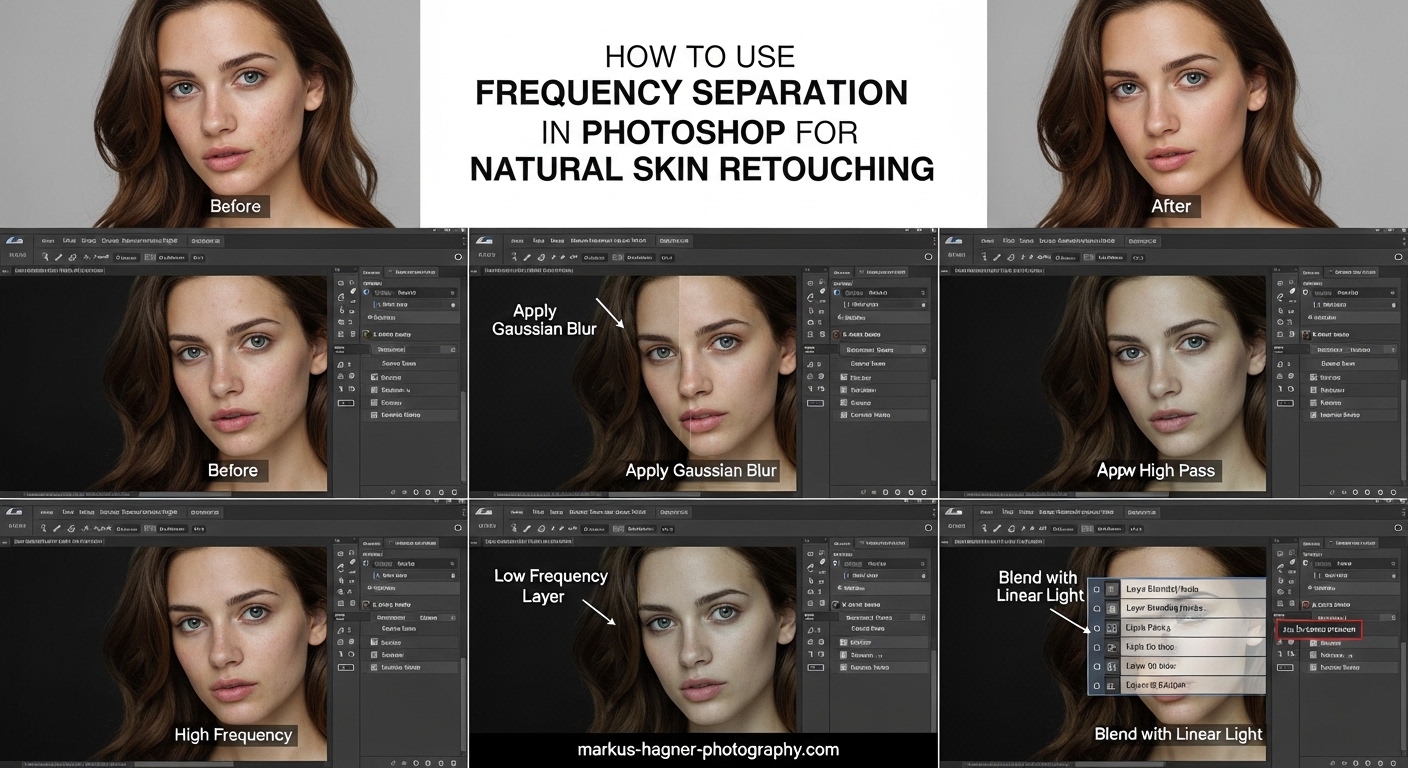Click vertical scrollbar in Gaussian Blur panel's right sidebar

click(934, 430)
